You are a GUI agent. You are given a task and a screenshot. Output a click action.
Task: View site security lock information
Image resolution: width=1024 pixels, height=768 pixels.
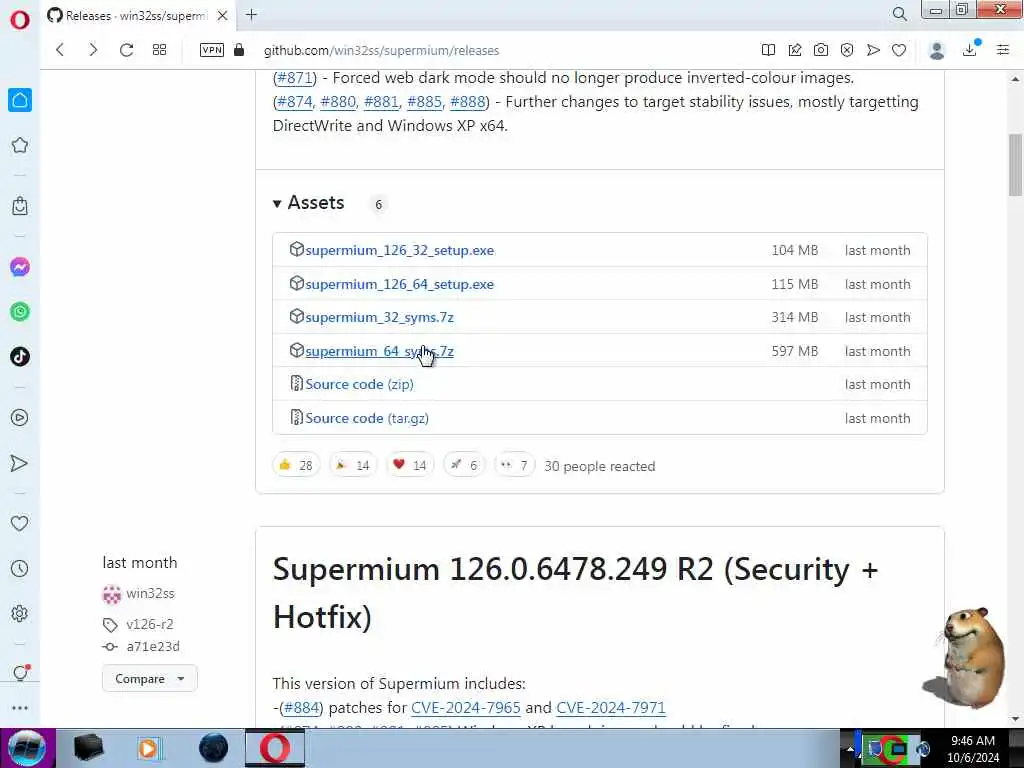point(239,50)
